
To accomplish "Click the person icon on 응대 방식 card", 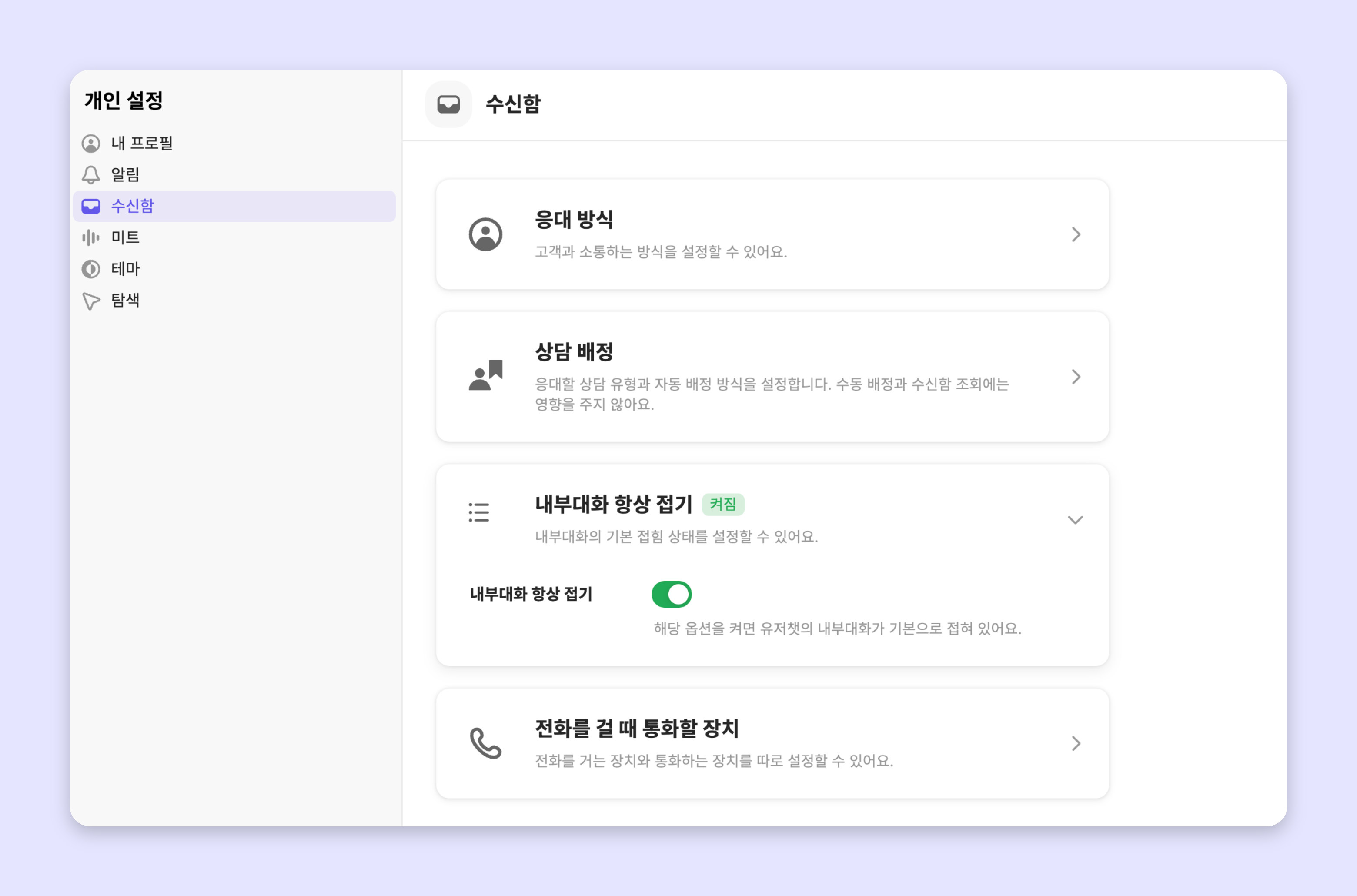I will 486,234.
